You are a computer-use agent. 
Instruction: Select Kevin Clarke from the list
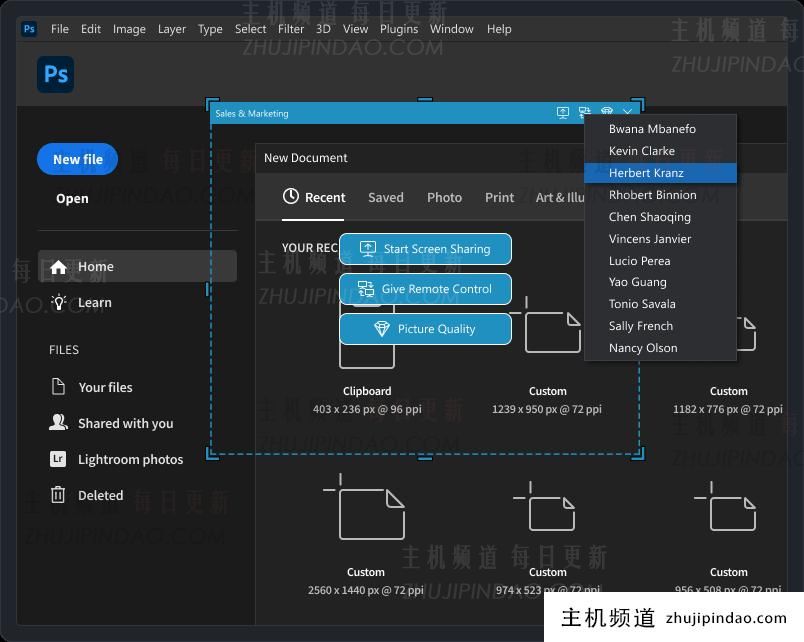(x=660, y=151)
